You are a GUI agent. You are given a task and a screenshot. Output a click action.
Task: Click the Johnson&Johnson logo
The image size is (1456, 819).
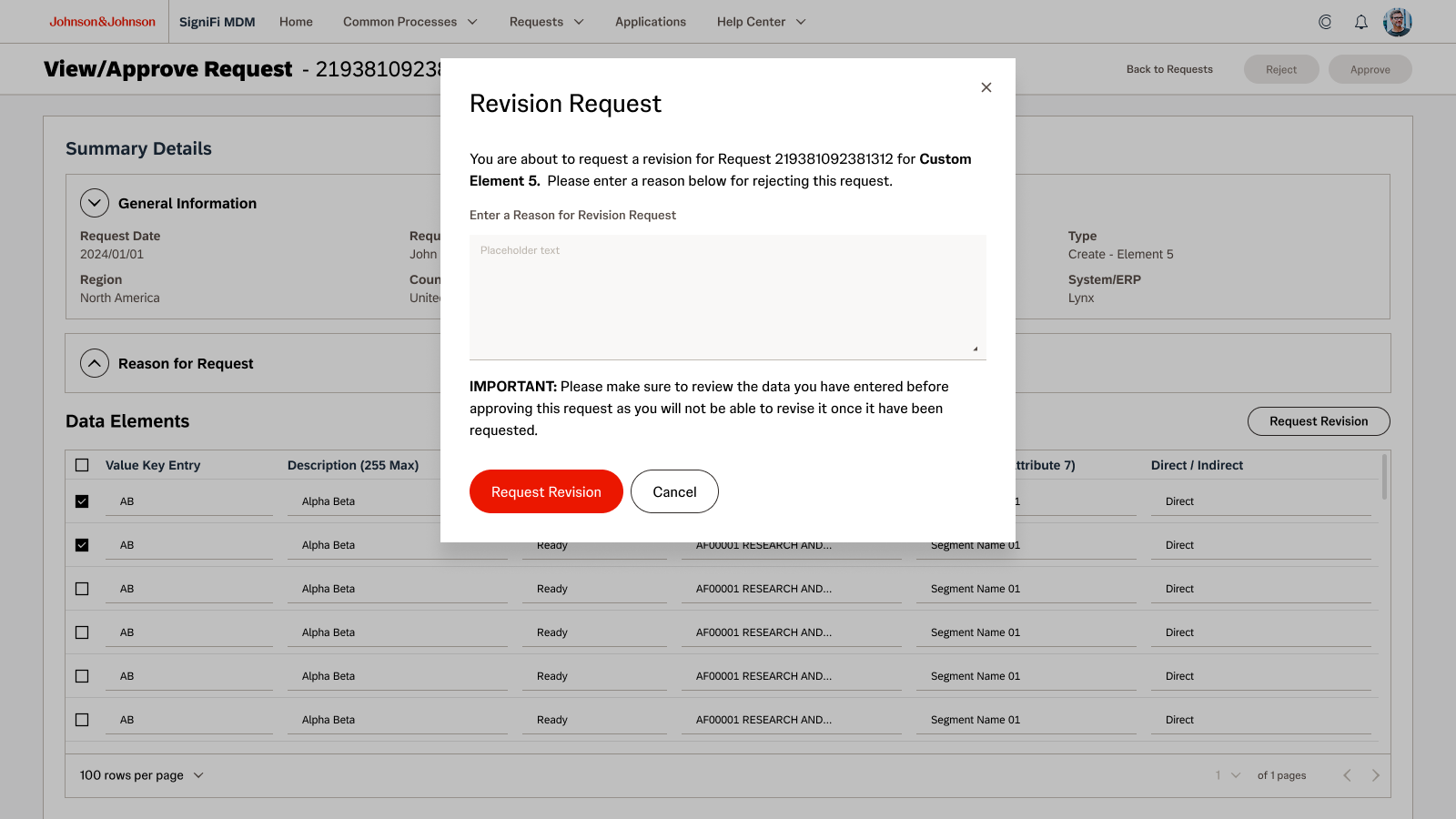pyautogui.click(x=102, y=22)
